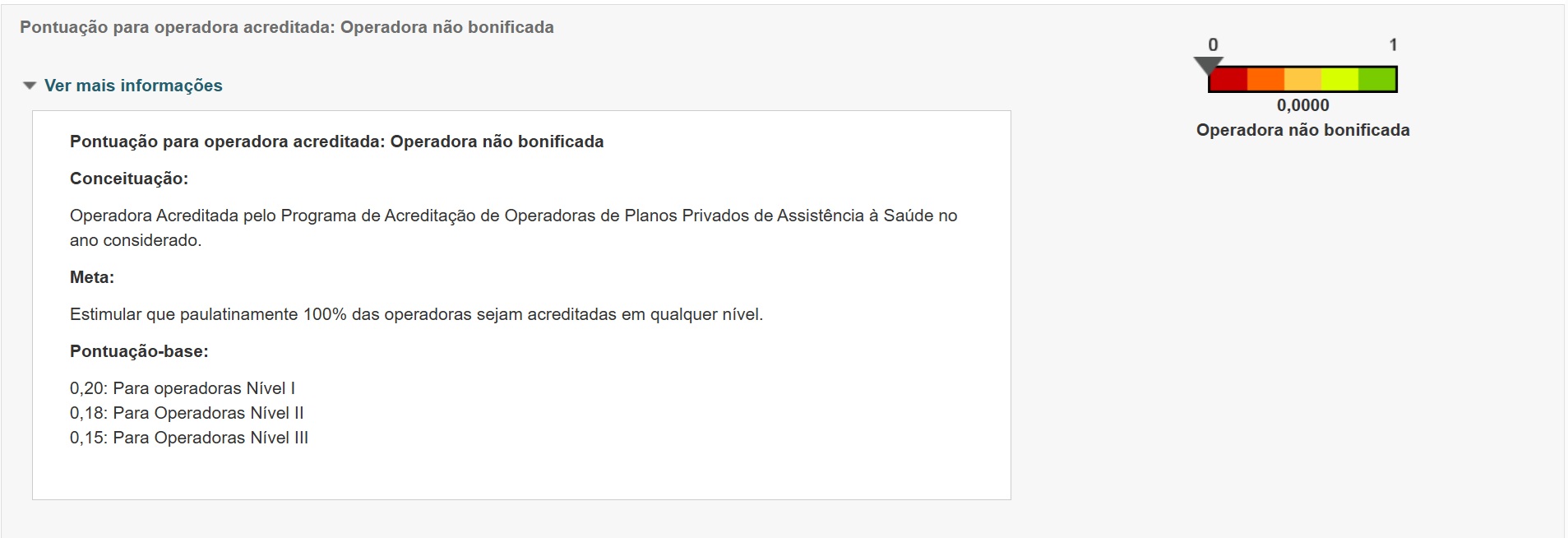Click the 0,18 Nível II score line
The height and width of the screenshot is (538, 1568).
(187, 413)
